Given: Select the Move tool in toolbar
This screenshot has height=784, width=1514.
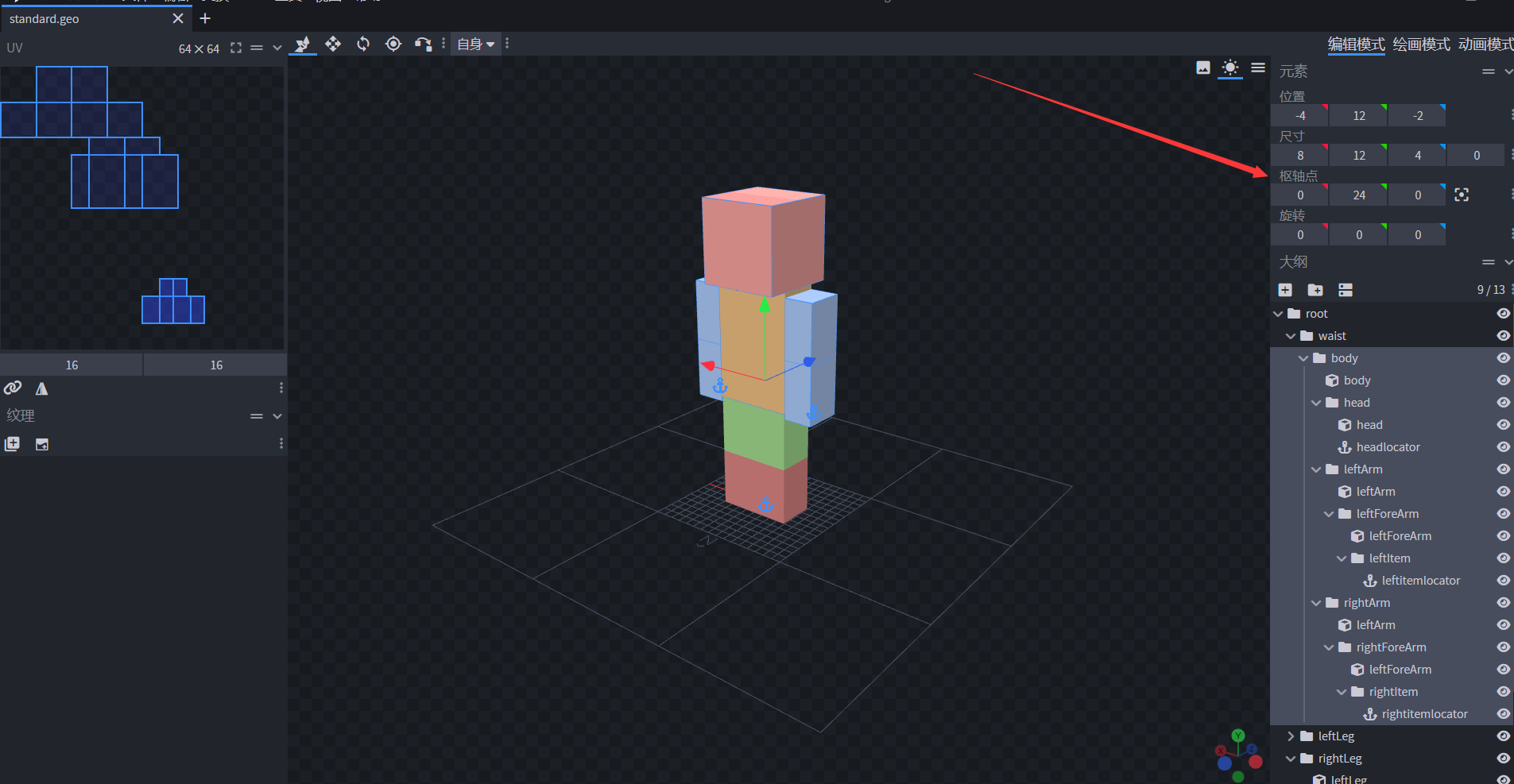Looking at the screenshot, I should tap(302, 44).
